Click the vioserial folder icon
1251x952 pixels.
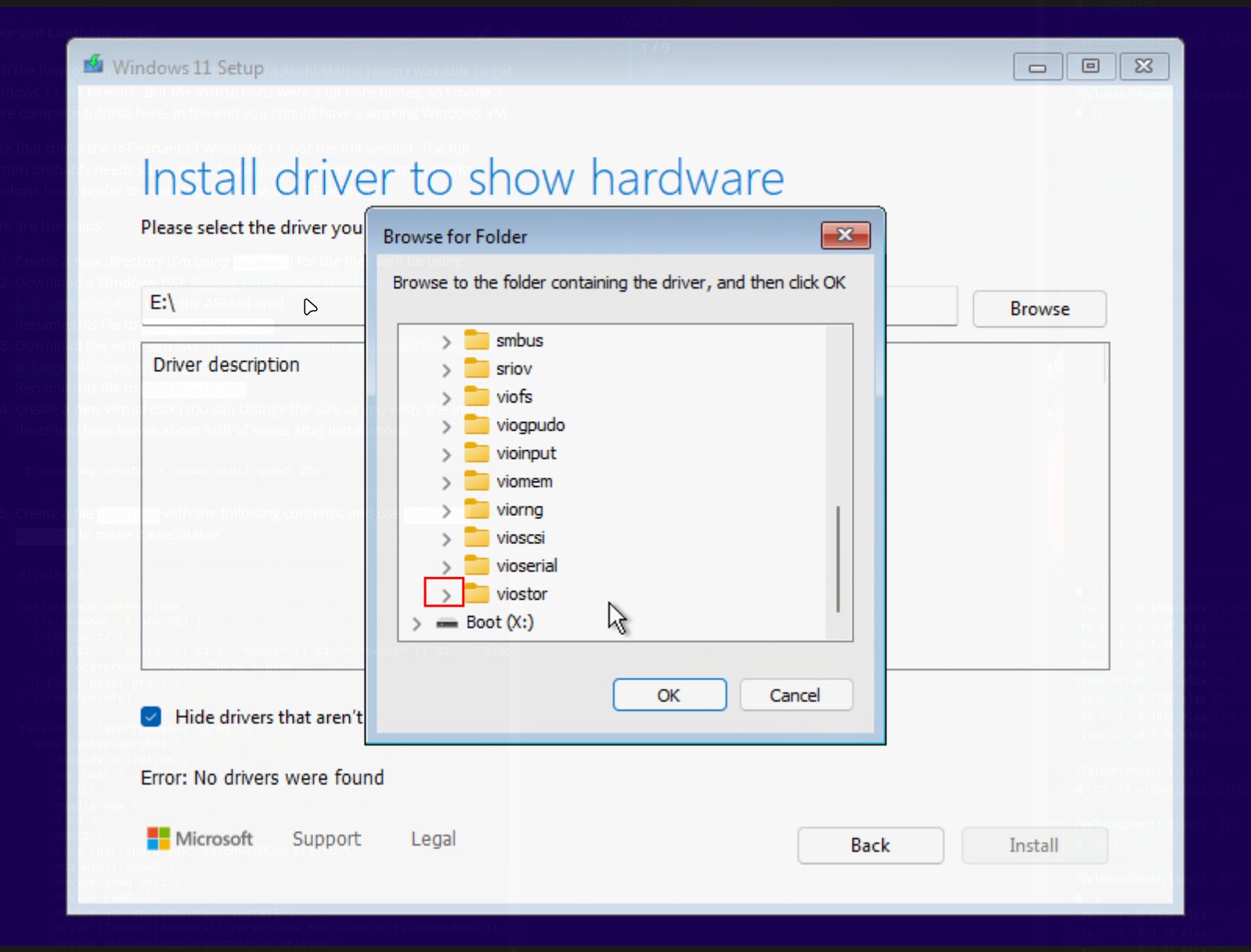click(476, 565)
